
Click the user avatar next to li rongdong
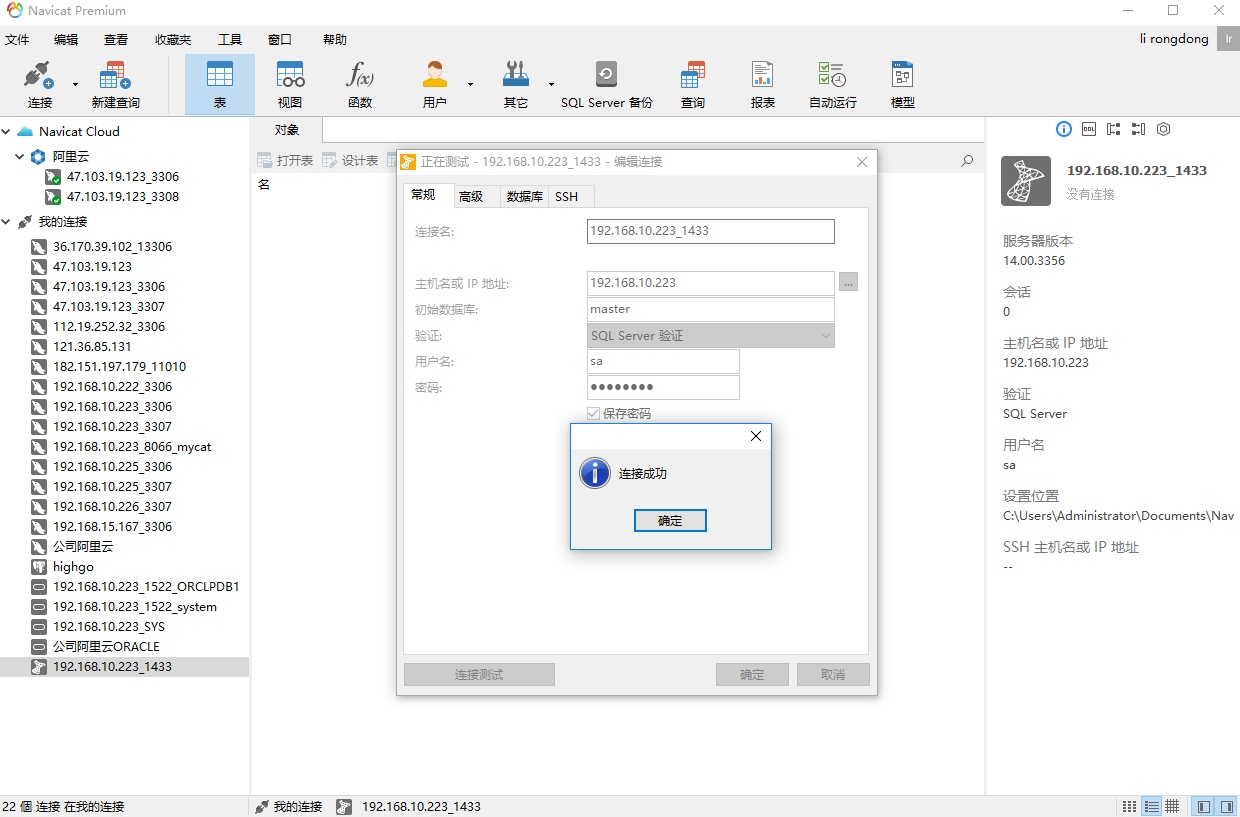1229,39
